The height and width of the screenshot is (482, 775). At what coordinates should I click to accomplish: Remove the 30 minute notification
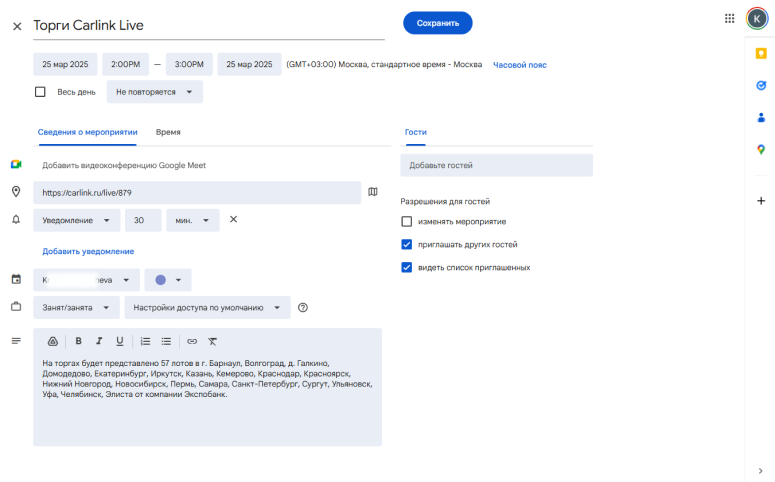coord(233,219)
